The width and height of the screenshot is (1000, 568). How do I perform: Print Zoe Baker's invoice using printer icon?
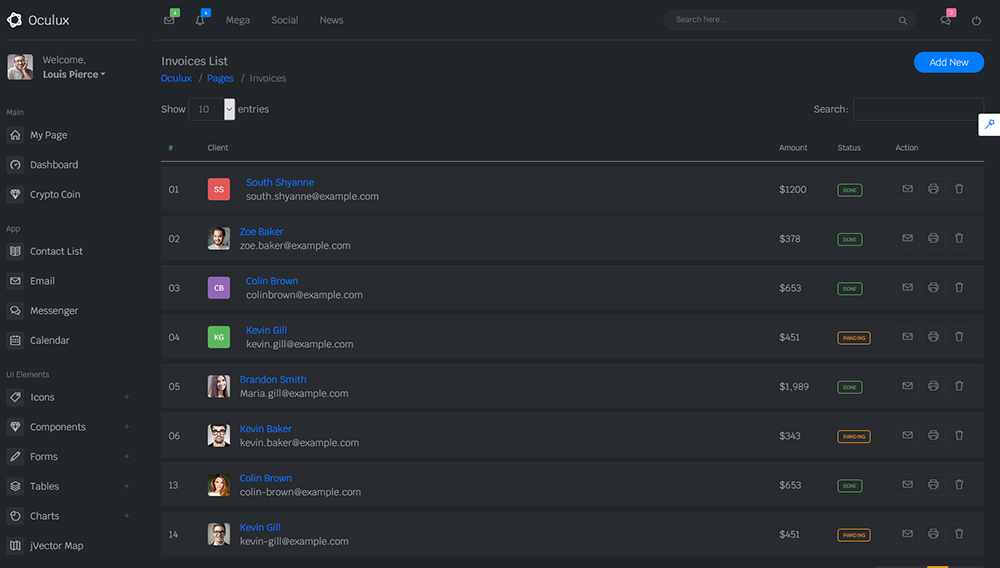click(x=933, y=238)
